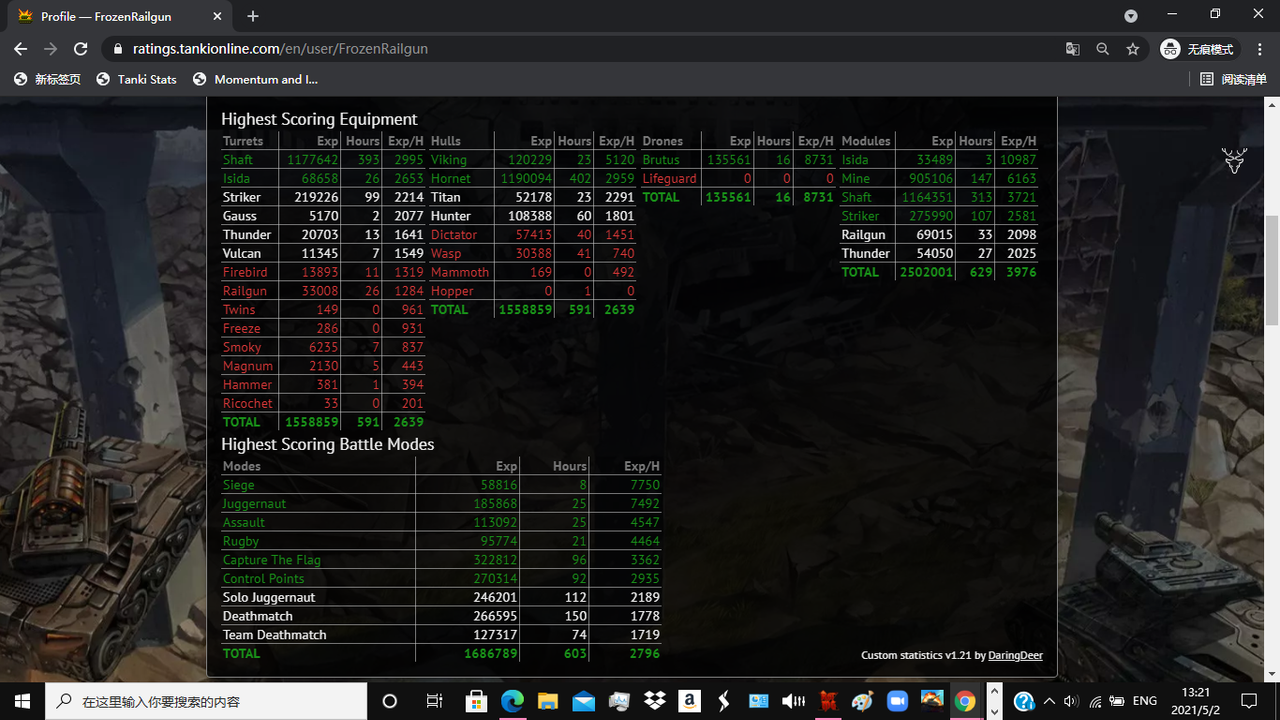This screenshot has height=720, width=1280.
Task: Click Highest Scoring Battle Modes heading
Action: pyautogui.click(x=328, y=444)
